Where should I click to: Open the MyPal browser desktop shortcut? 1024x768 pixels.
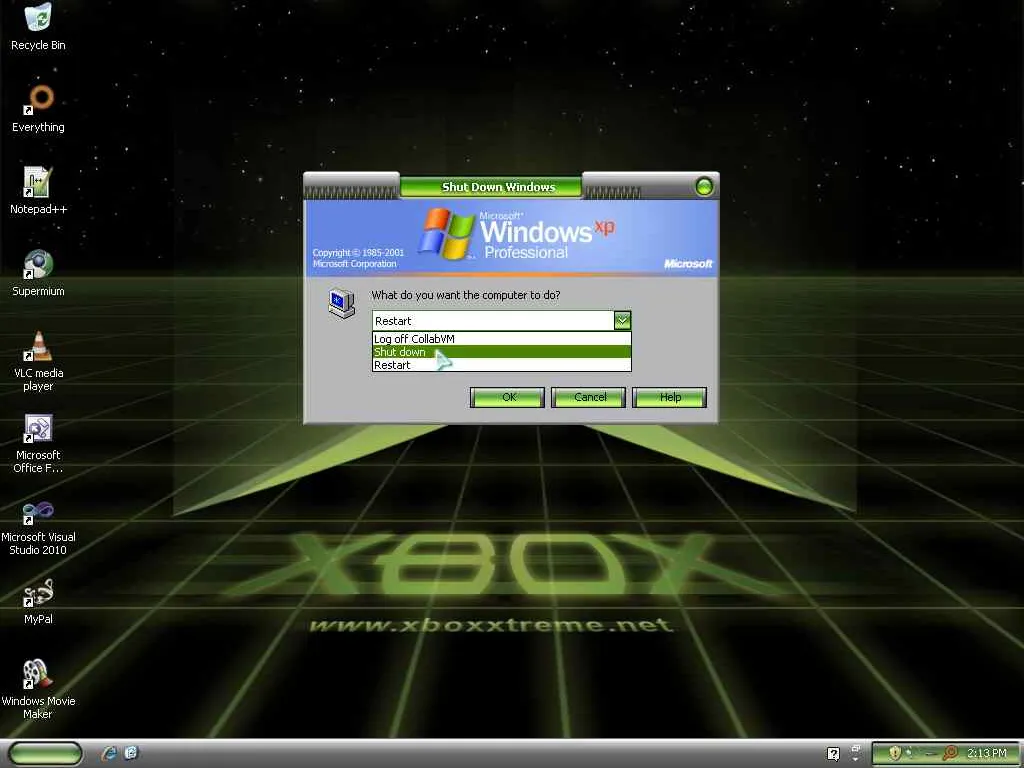pyautogui.click(x=38, y=601)
